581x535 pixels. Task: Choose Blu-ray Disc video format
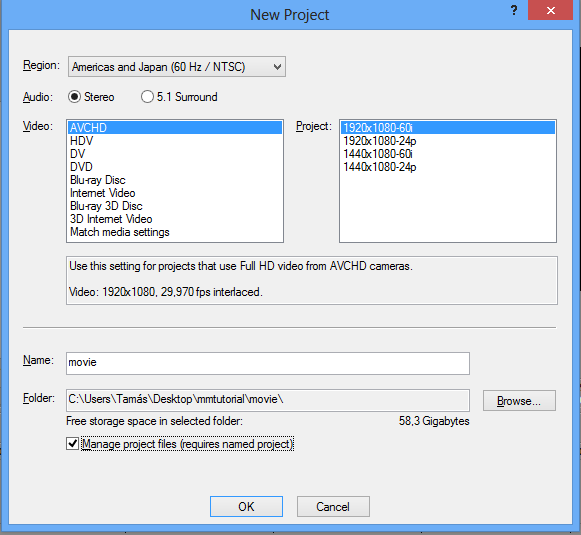point(175,180)
